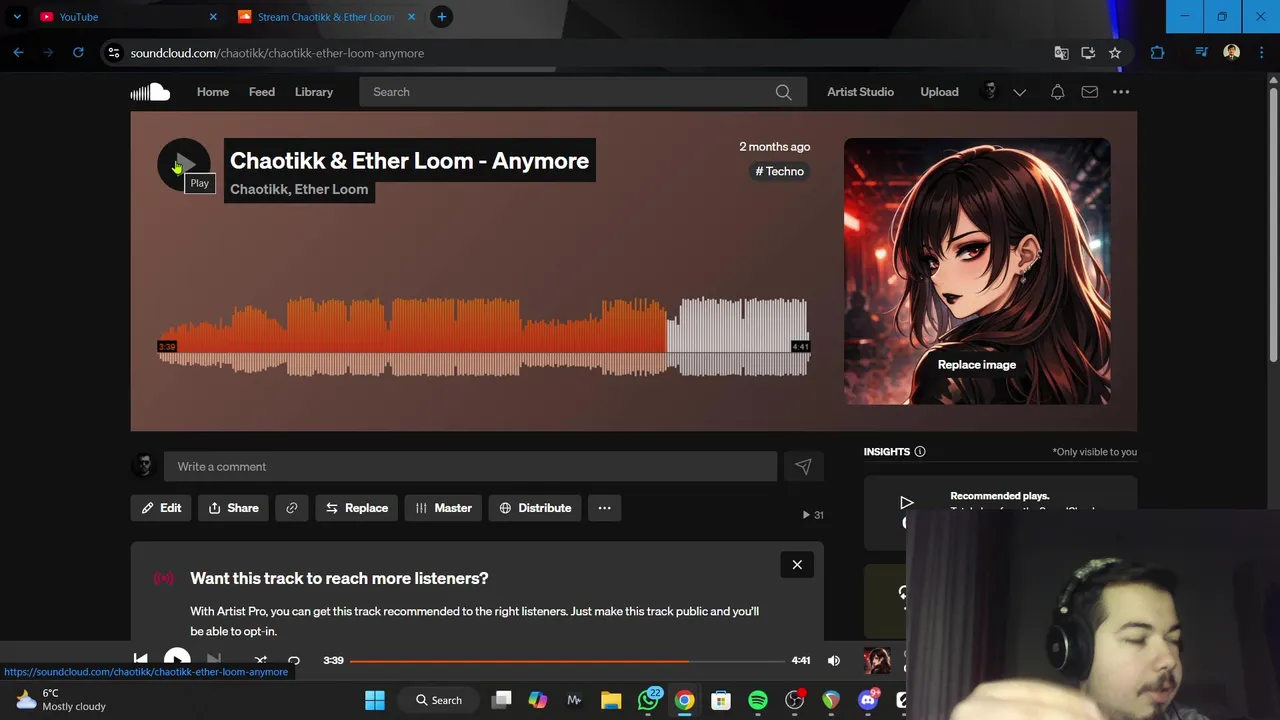Click the waveform to seek the track
1280x720 pixels.
tap(483, 336)
